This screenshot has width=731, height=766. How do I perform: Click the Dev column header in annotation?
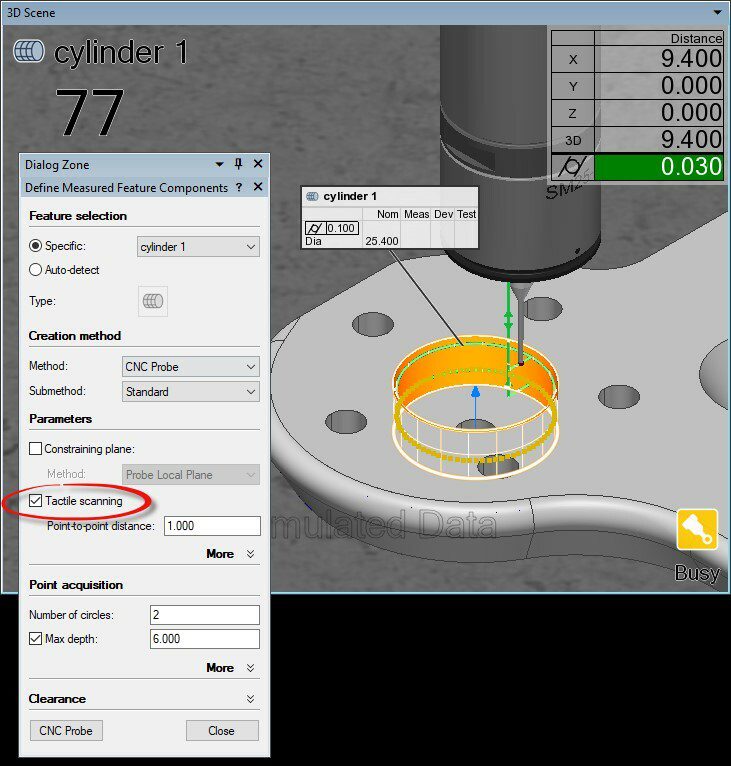443,214
